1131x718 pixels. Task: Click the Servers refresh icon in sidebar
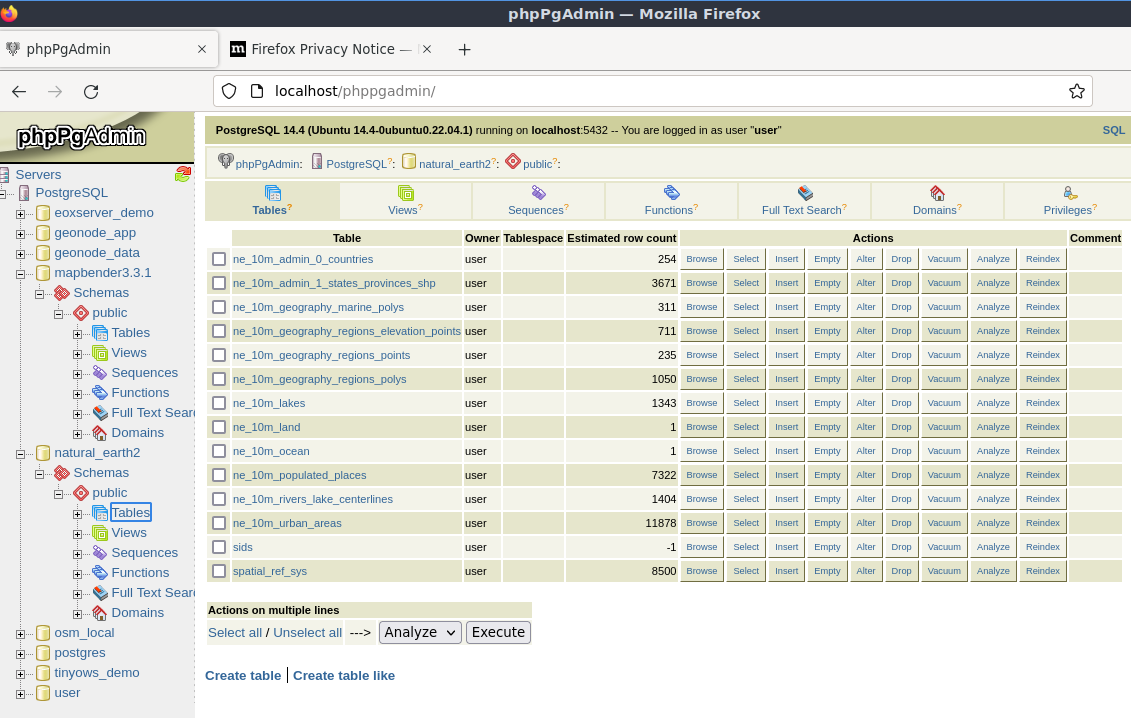click(x=182, y=174)
